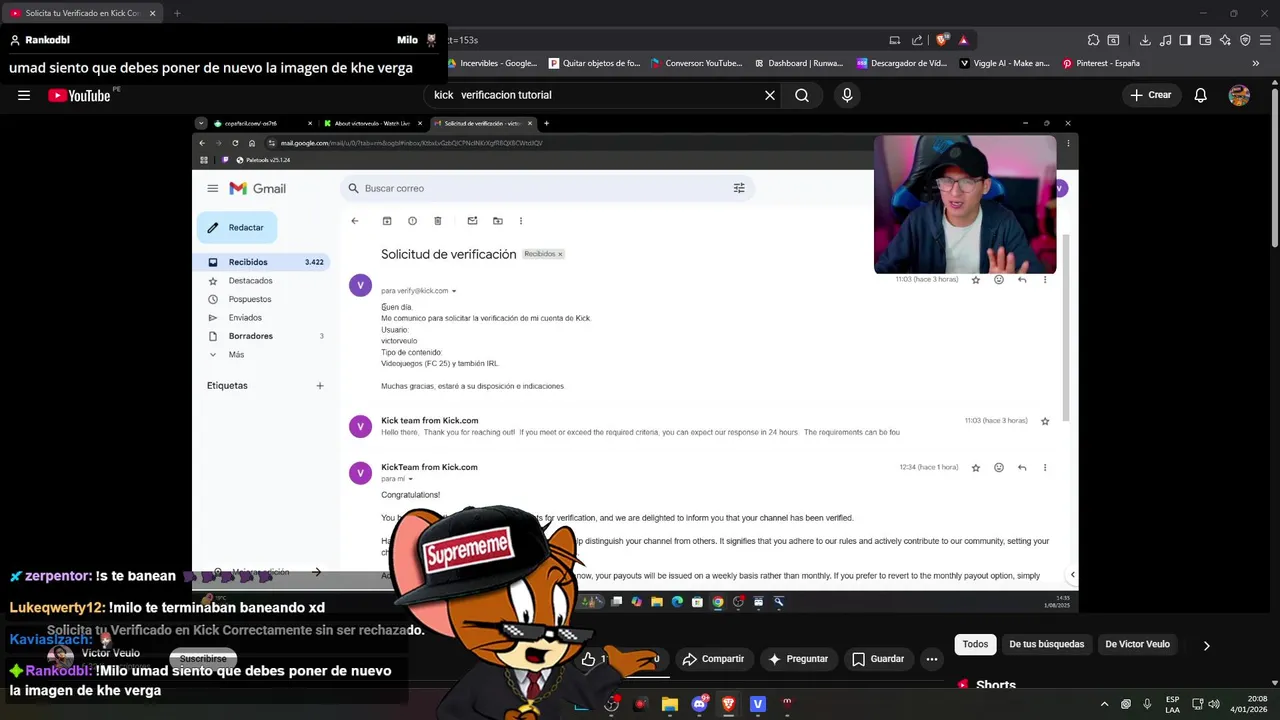The image size is (1280, 720).
Task: Expand the 'para mí' recipient details arrow
Action: click(x=410, y=479)
